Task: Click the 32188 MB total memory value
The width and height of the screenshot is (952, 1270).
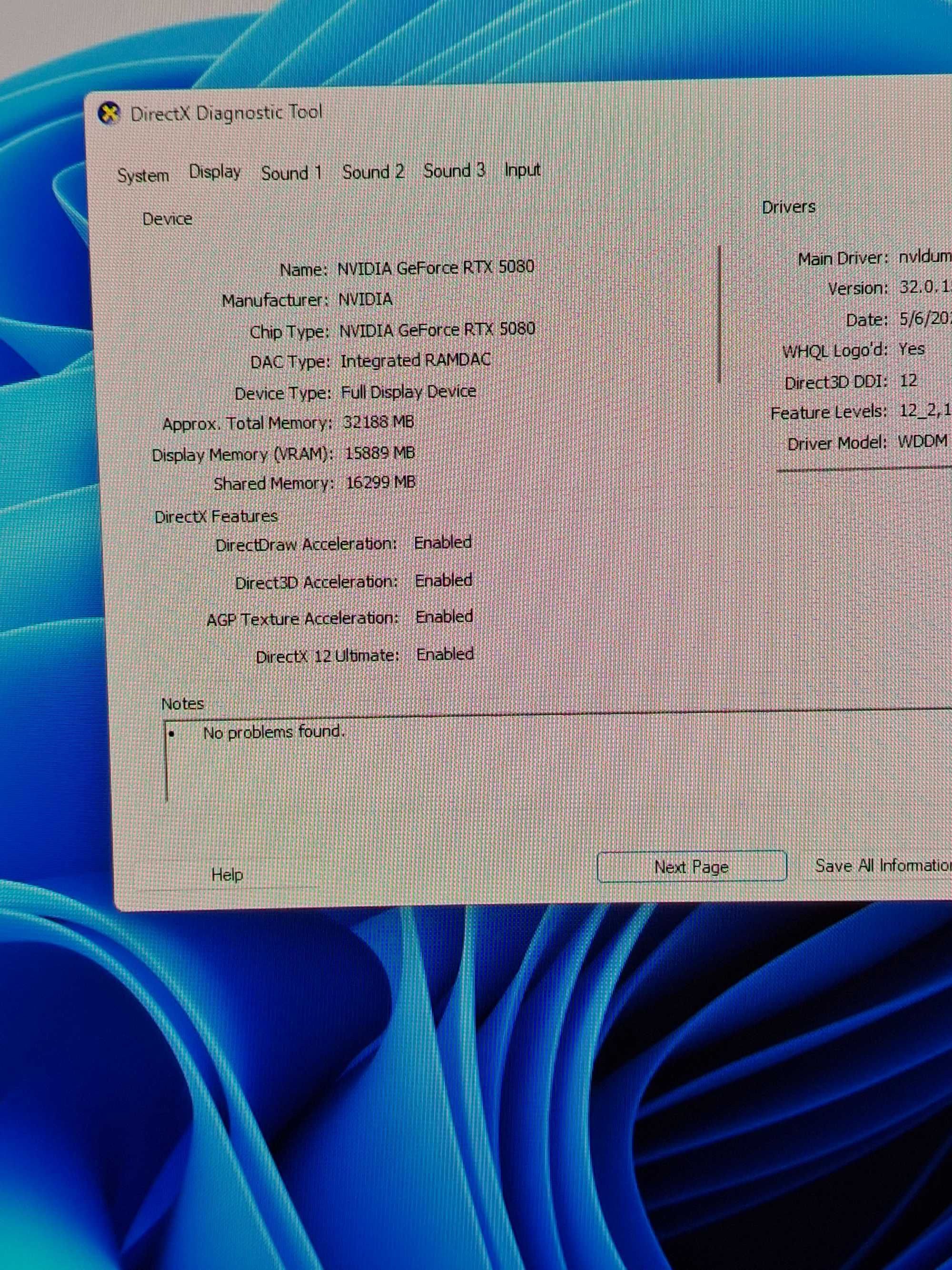Action: point(379,422)
